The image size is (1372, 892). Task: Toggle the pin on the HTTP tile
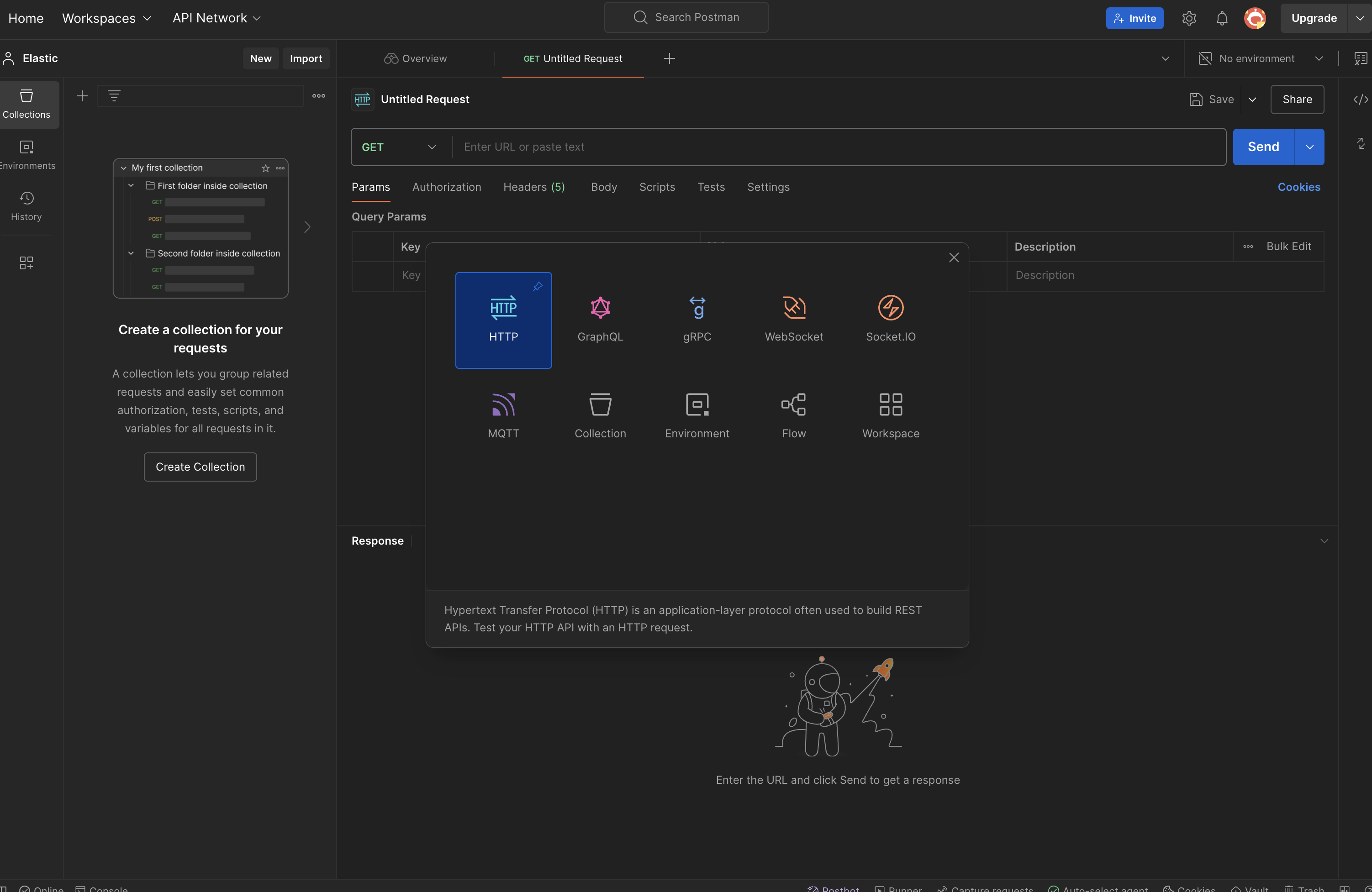537,286
